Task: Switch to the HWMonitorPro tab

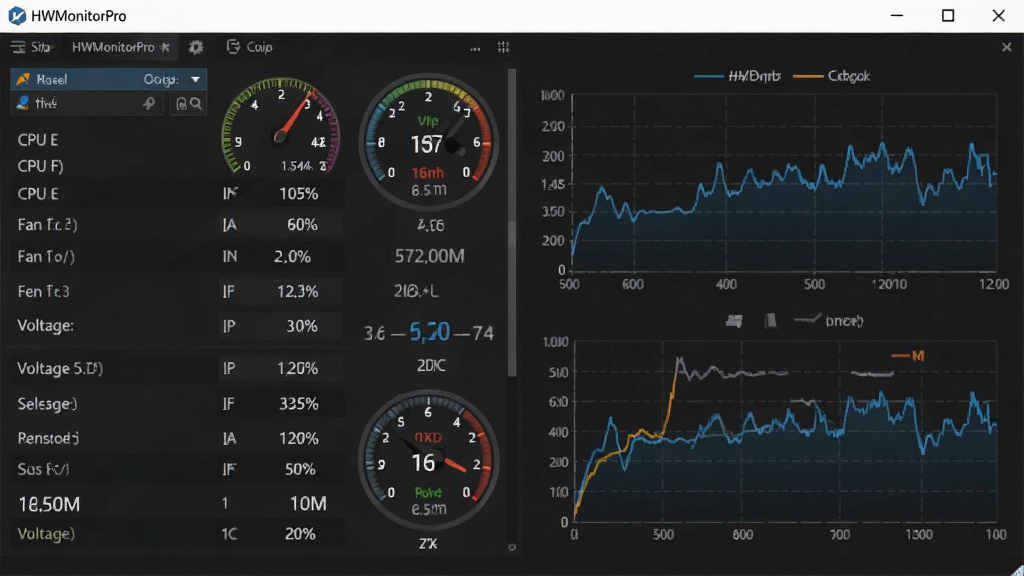Action: 113,47
